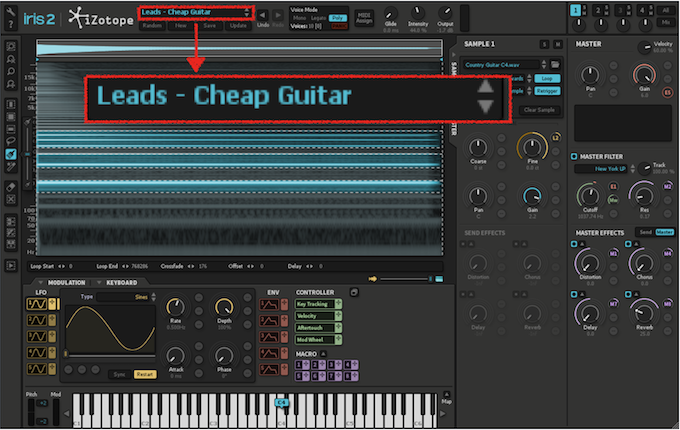
Task: Enable Mono voice mode
Action: [x=299, y=18]
